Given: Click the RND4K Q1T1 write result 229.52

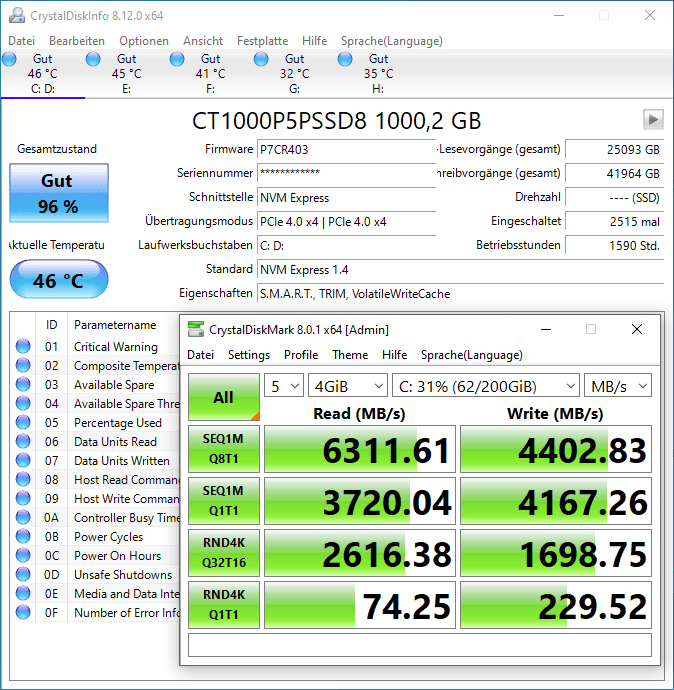Looking at the screenshot, I should [x=556, y=605].
